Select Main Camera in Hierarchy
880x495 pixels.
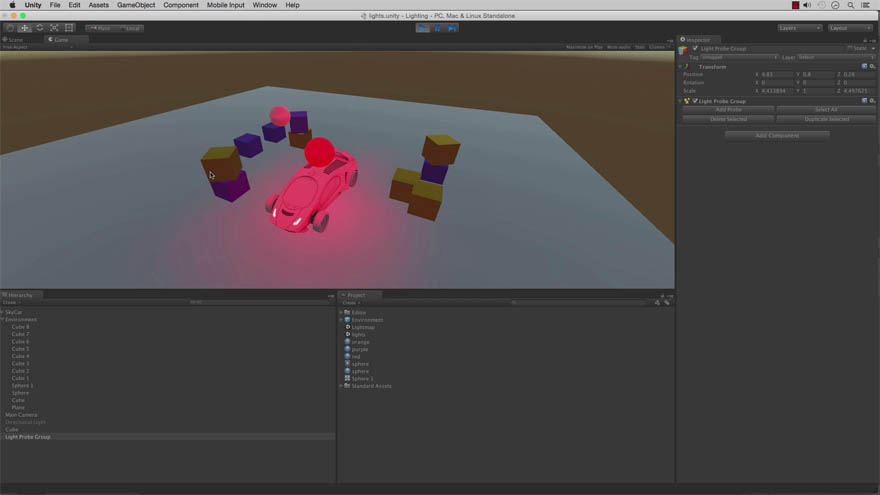21,415
